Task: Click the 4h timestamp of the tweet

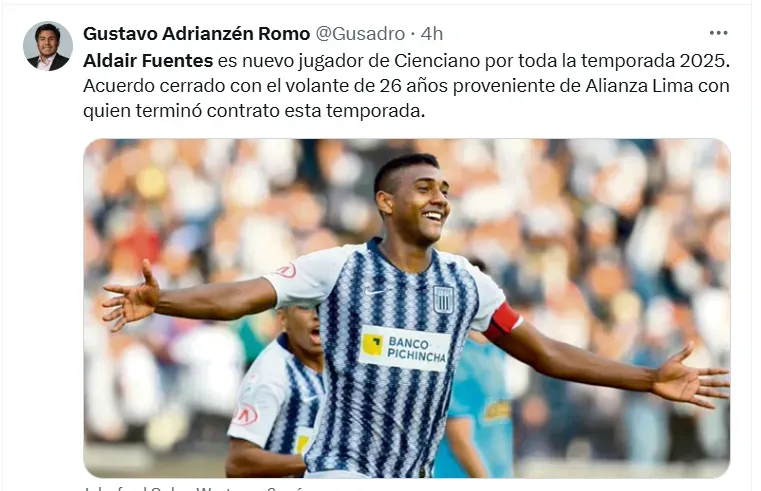Action: (432, 33)
